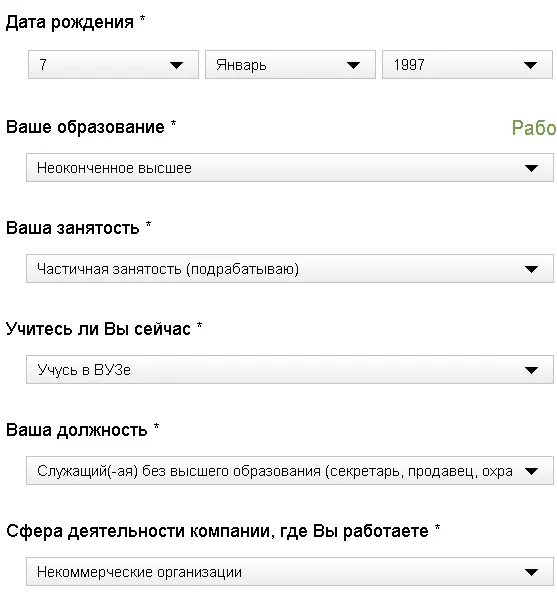Open the Учусь в ВУЗе dropdown
This screenshot has width=557, height=609.
tap(290, 369)
